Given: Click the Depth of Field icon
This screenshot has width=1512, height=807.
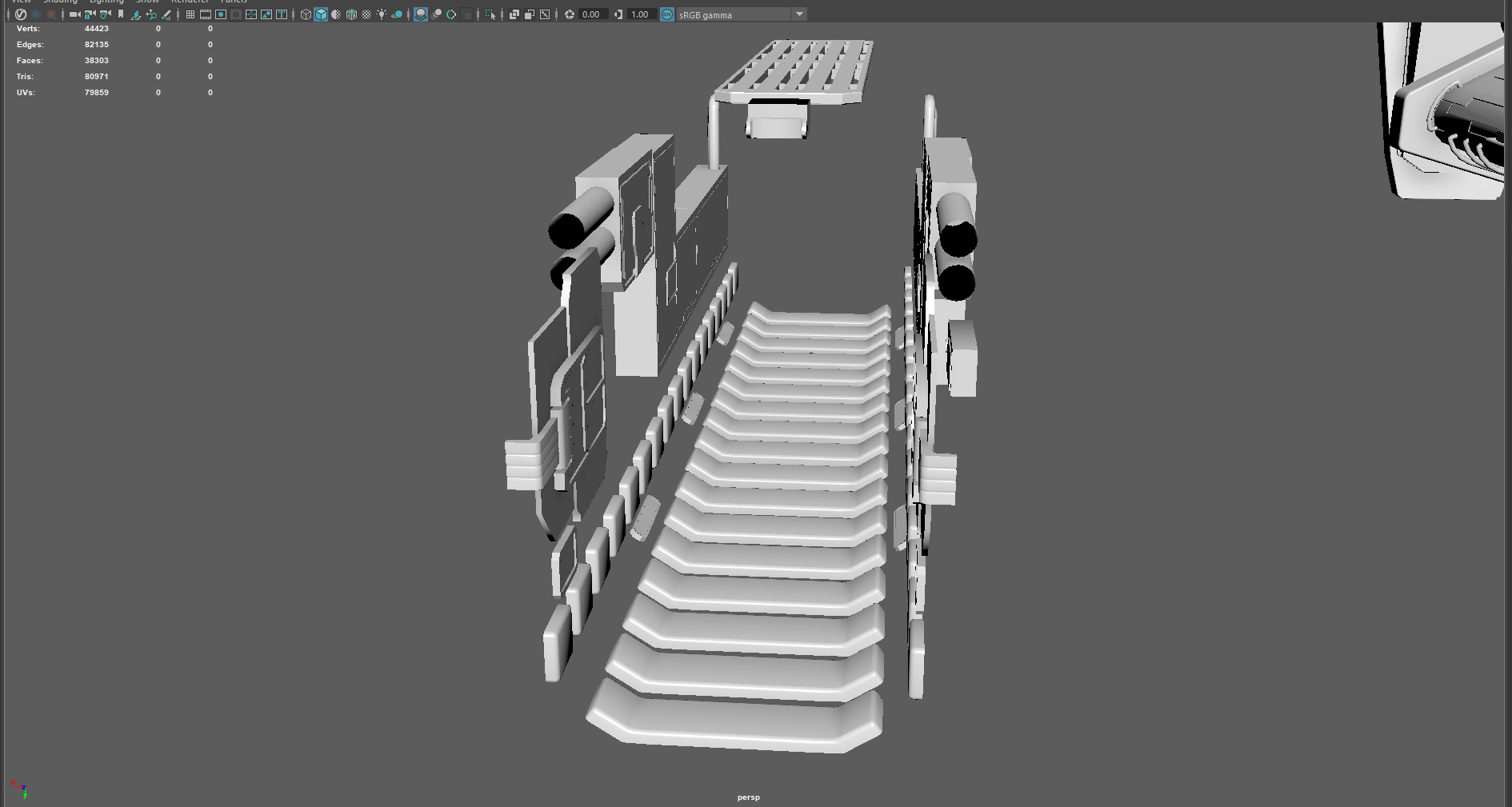Looking at the screenshot, I should pos(466,14).
